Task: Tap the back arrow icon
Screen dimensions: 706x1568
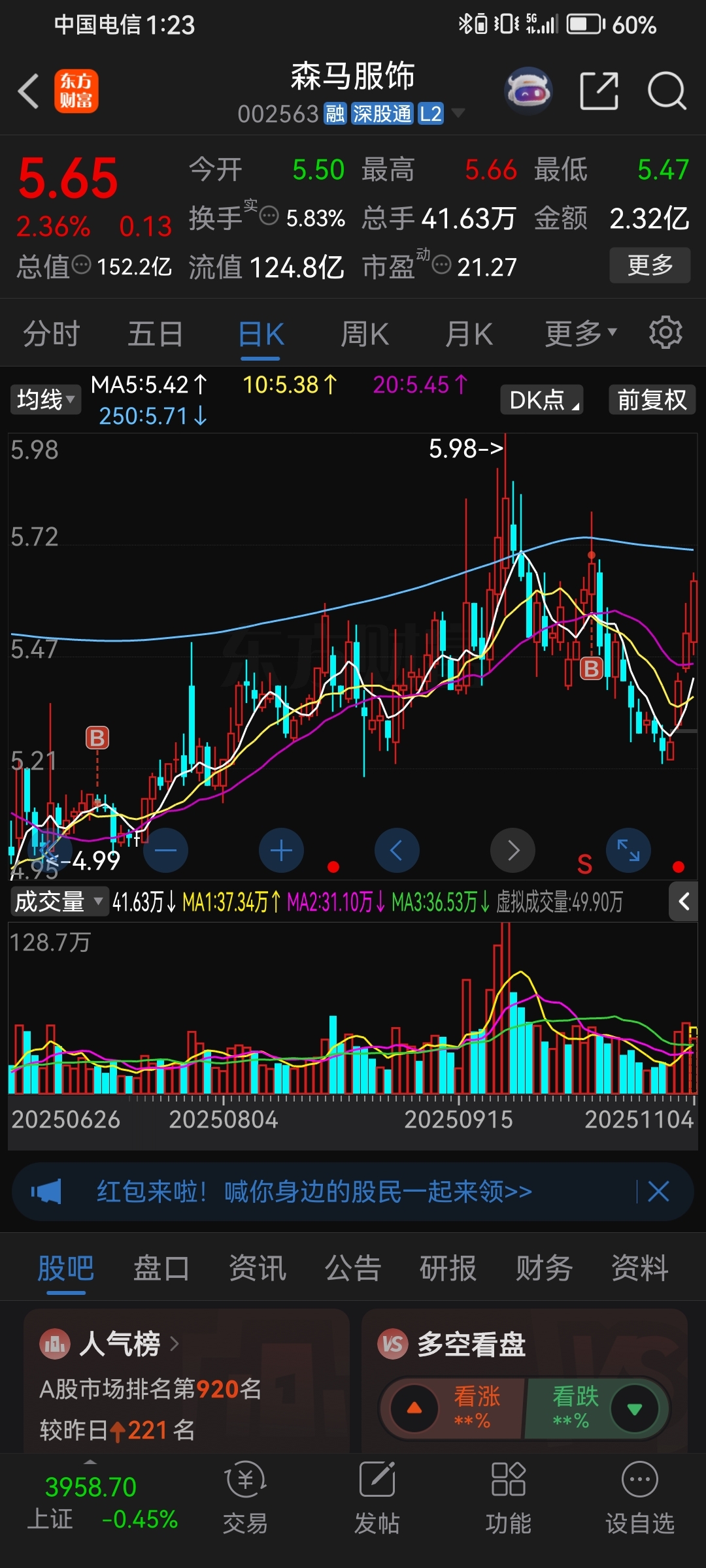Action: (28, 91)
